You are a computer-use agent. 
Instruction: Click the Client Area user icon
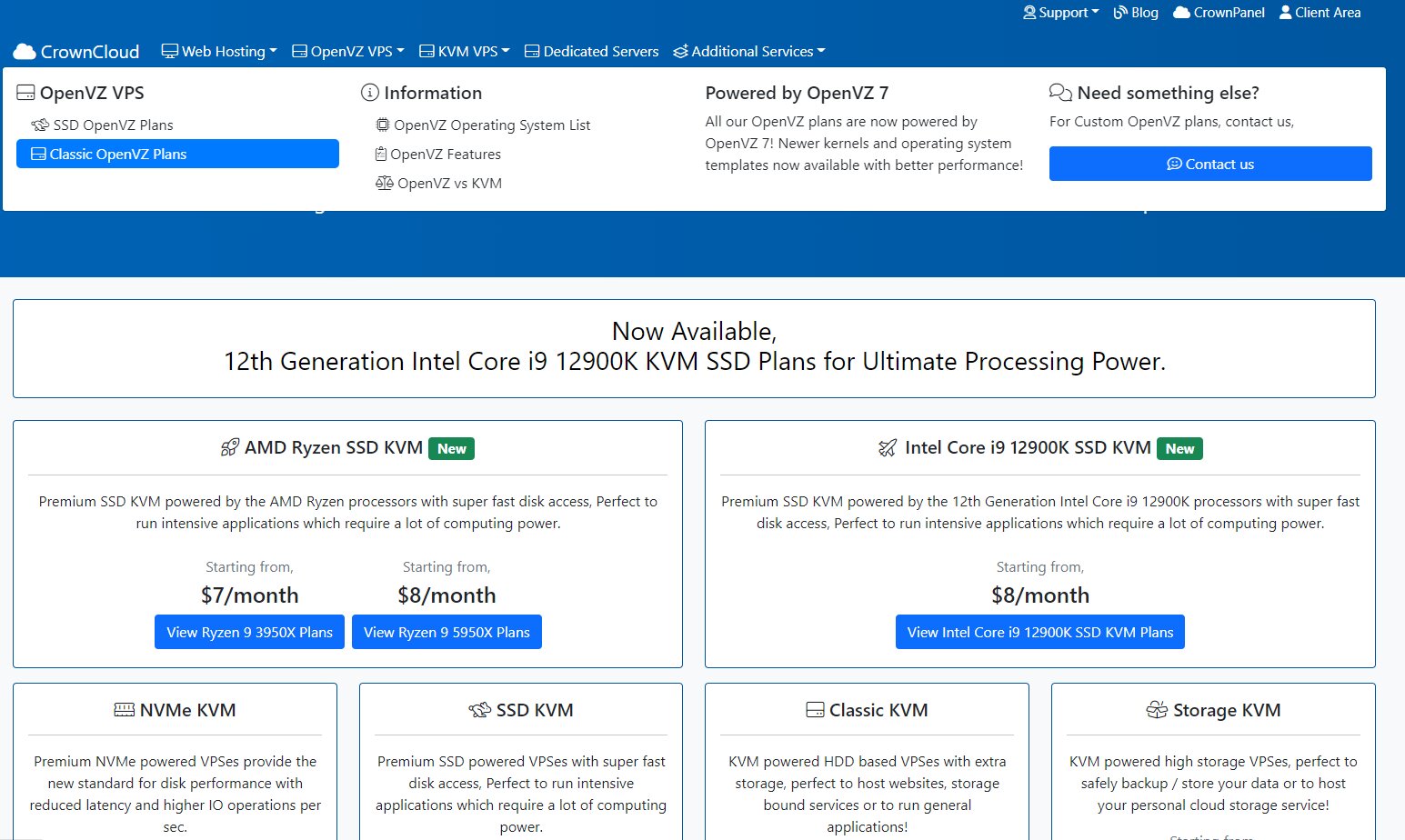click(1285, 13)
